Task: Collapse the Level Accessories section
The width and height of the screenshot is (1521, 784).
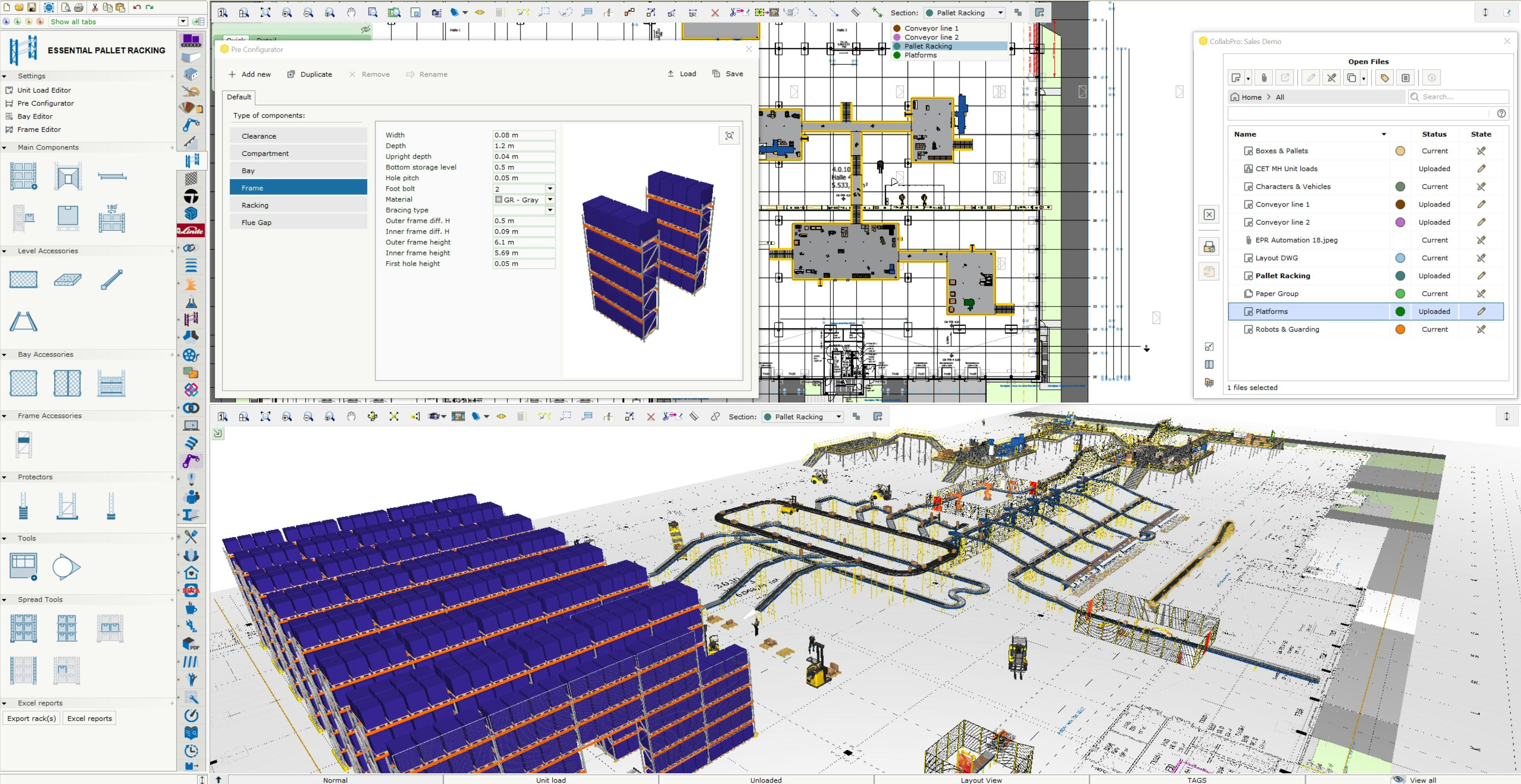Action: click(x=5, y=251)
